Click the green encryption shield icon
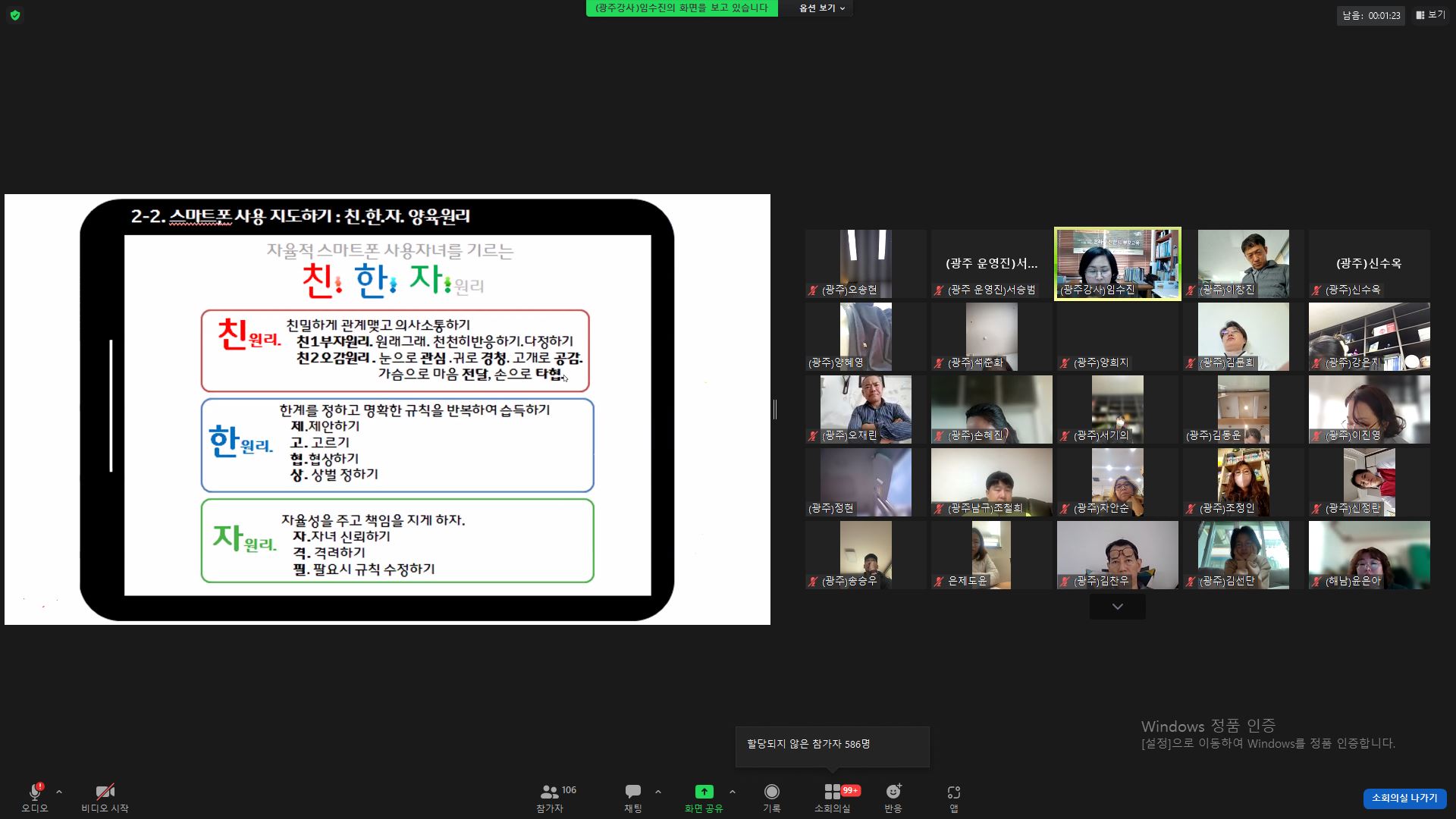Image resolution: width=1456 pixels, height=819 pixels. tap(15, 15)
